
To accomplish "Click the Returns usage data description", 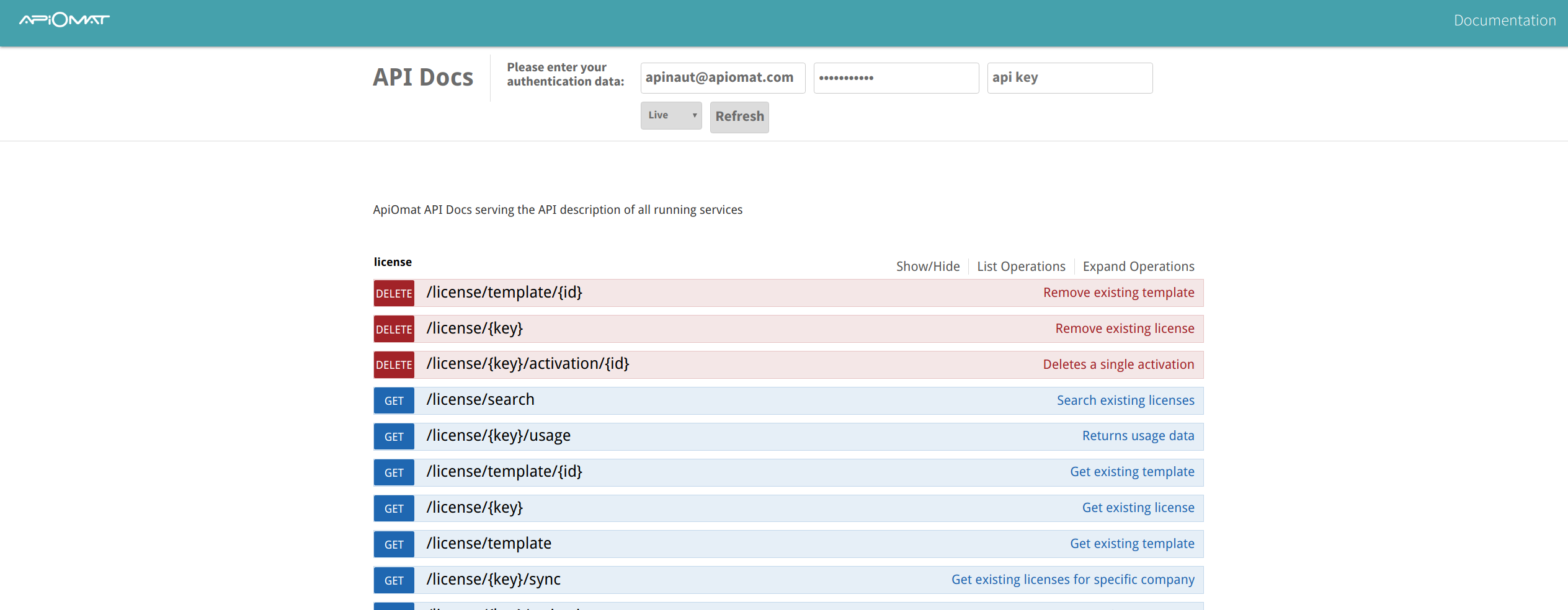I will click(1138, 436).
